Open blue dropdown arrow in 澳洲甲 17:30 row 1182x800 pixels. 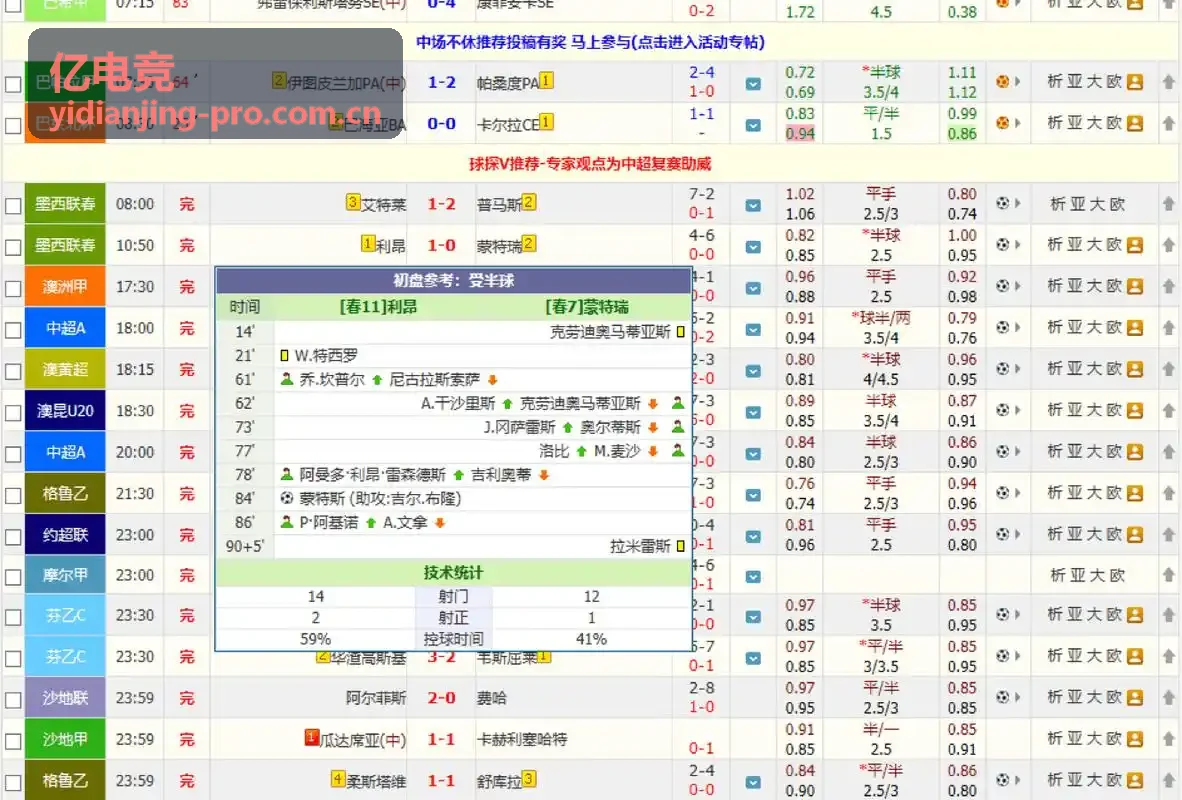752,288
